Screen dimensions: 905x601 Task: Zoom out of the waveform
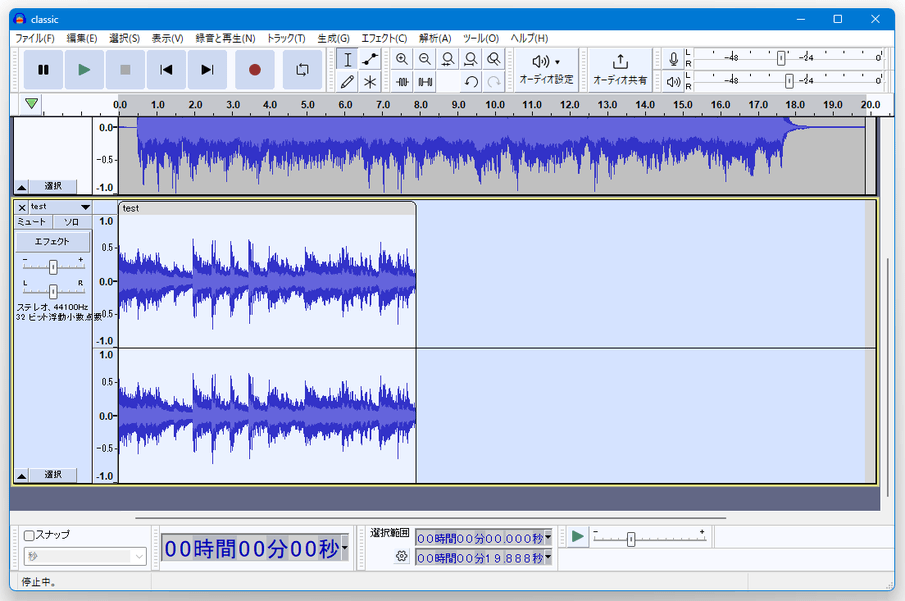point(425,59)
